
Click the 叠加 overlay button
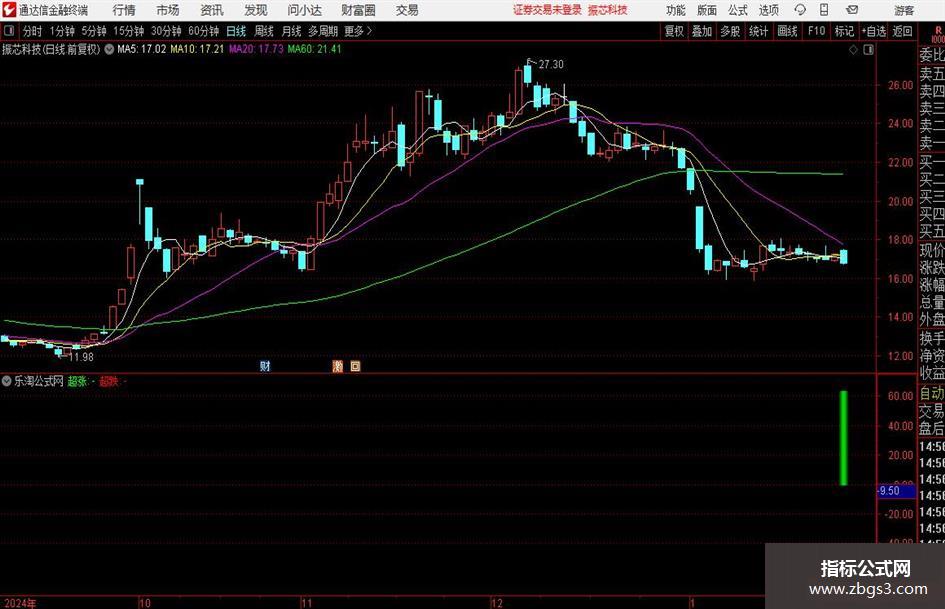(x=702, y=31)
